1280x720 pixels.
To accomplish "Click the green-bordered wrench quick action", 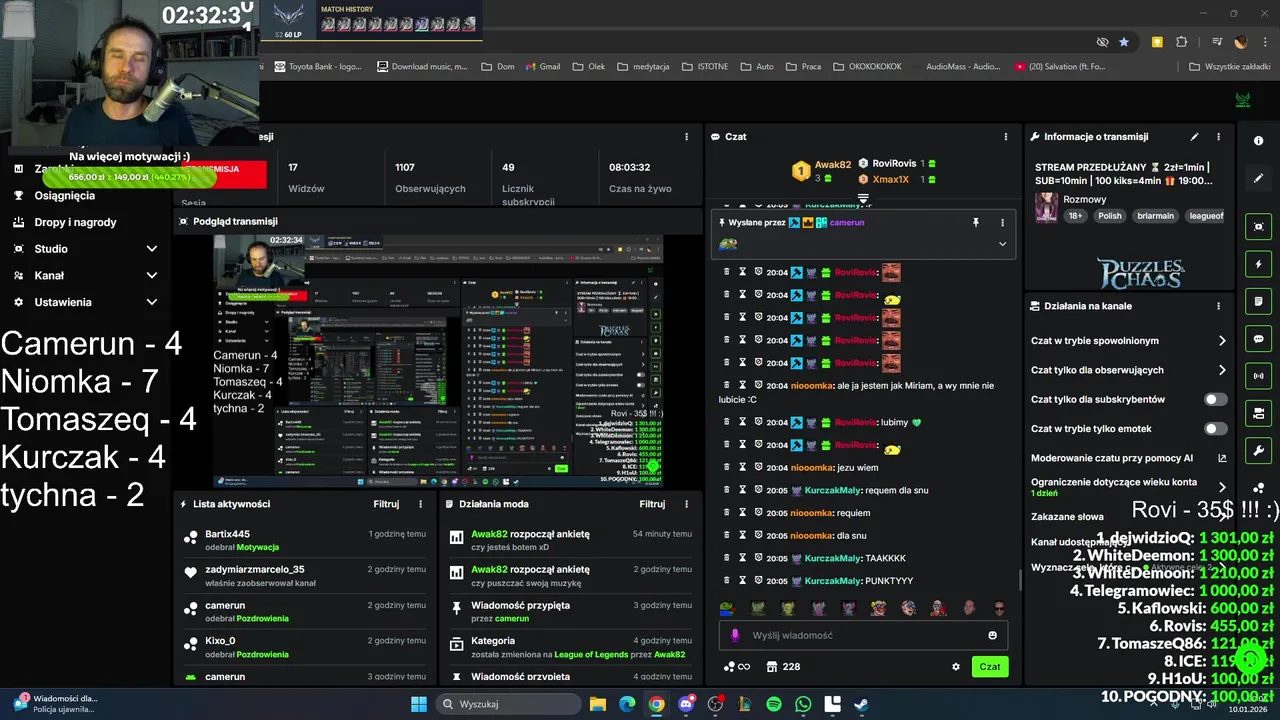I will [x=1259, y=451].
